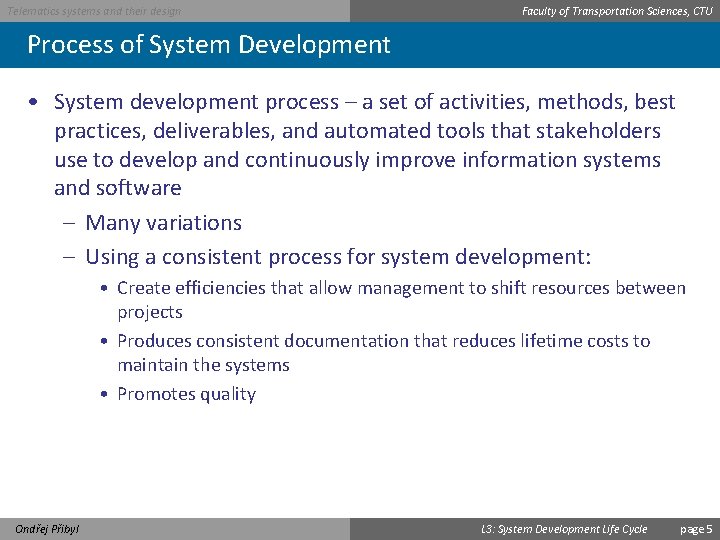Click the slide title 'Process of System Development'

click(208, 45)
